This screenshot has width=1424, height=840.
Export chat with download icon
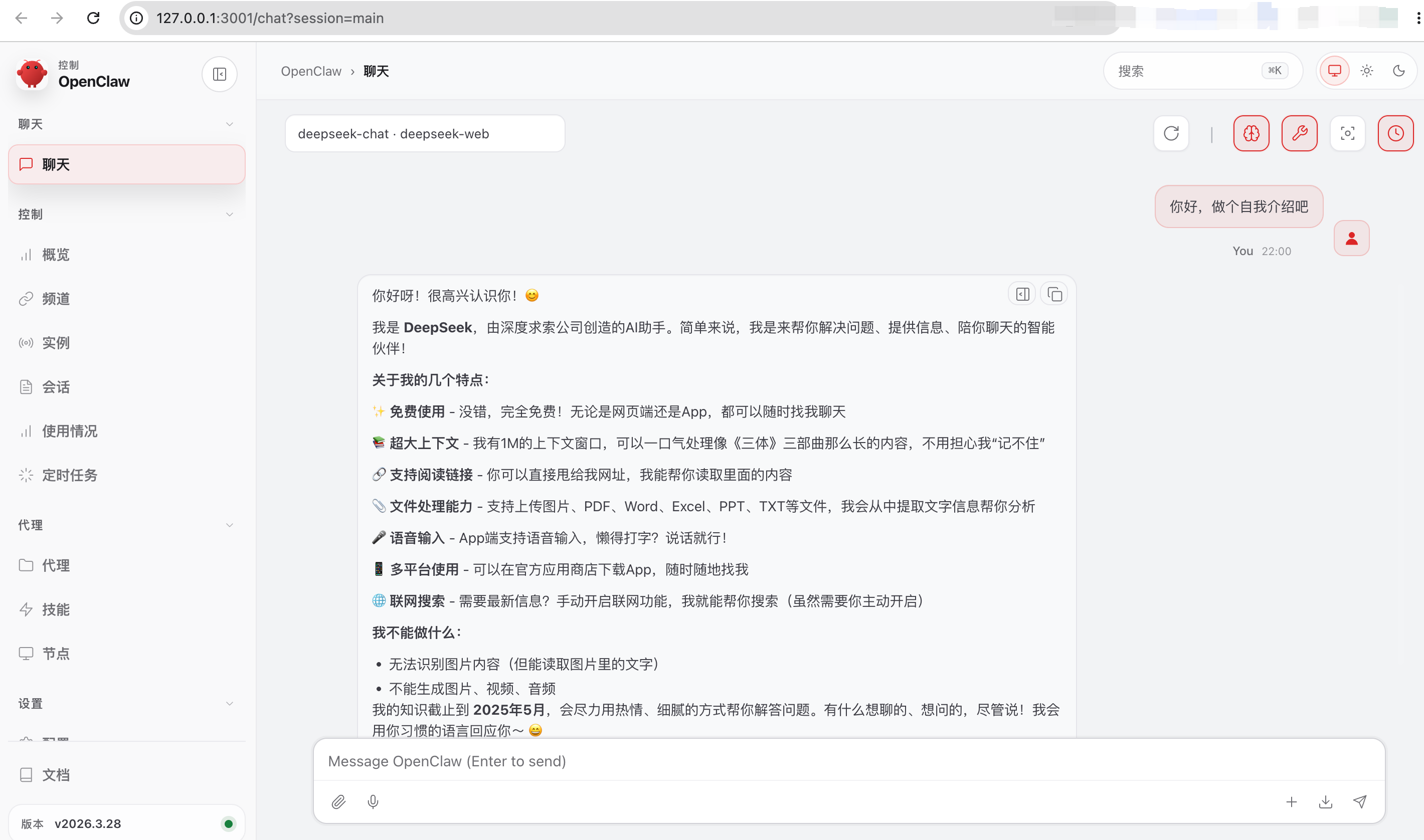1326,801
